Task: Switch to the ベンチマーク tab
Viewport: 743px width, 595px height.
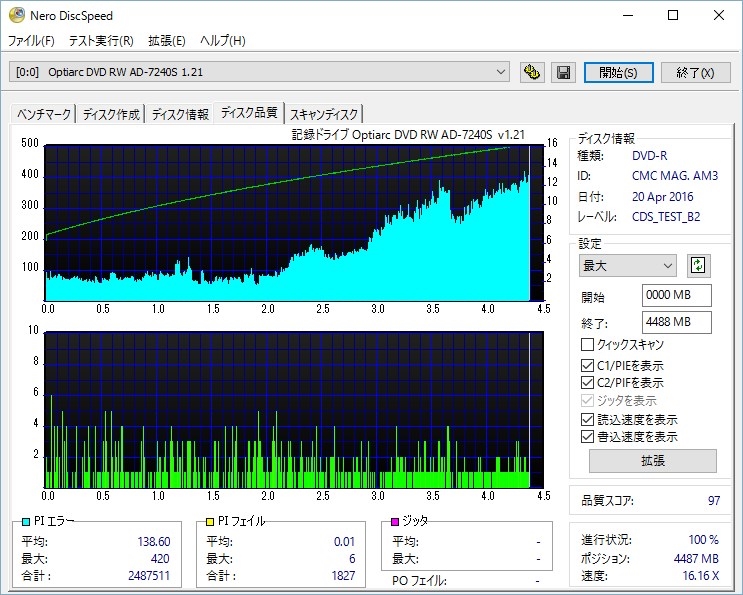Action: [x=44, y=114]
